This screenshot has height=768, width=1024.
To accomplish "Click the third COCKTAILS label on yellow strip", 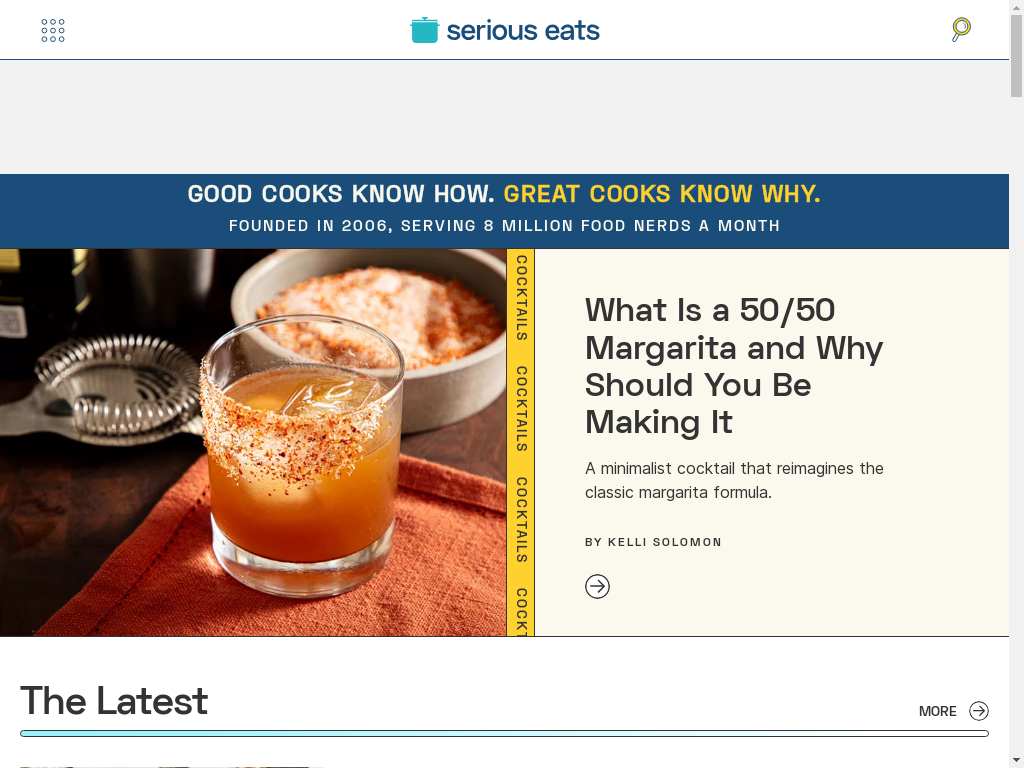I will [x=521, y=520].
